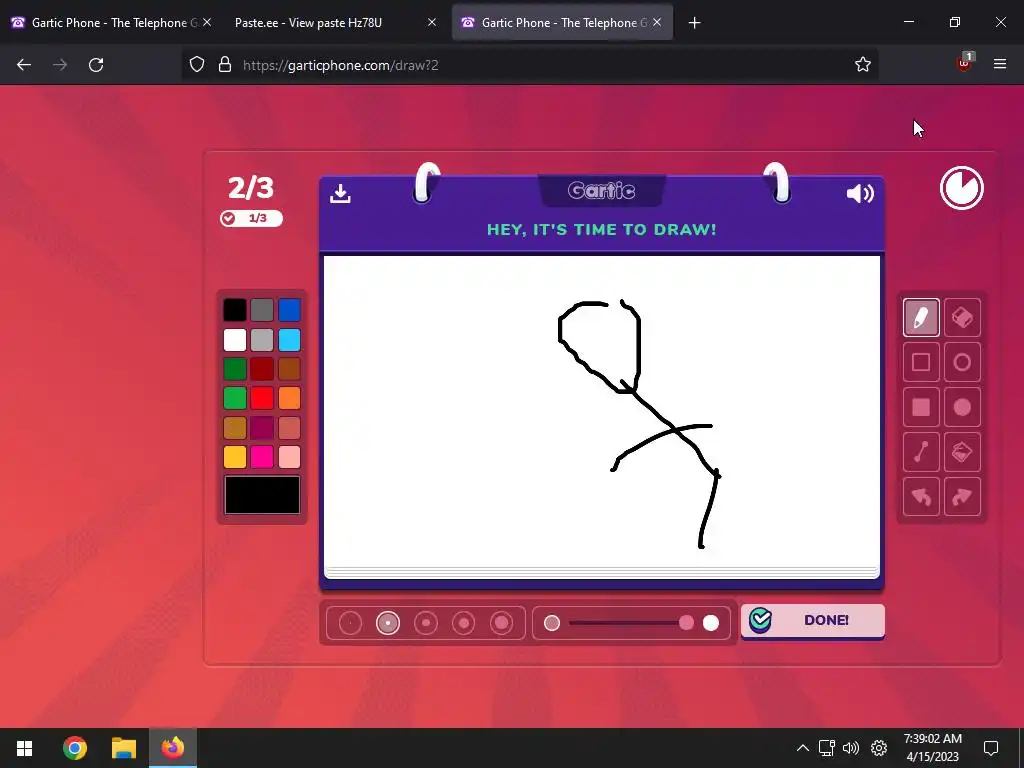Open File Explorer from taskbar
The image size is (1024, 768).
123,748
